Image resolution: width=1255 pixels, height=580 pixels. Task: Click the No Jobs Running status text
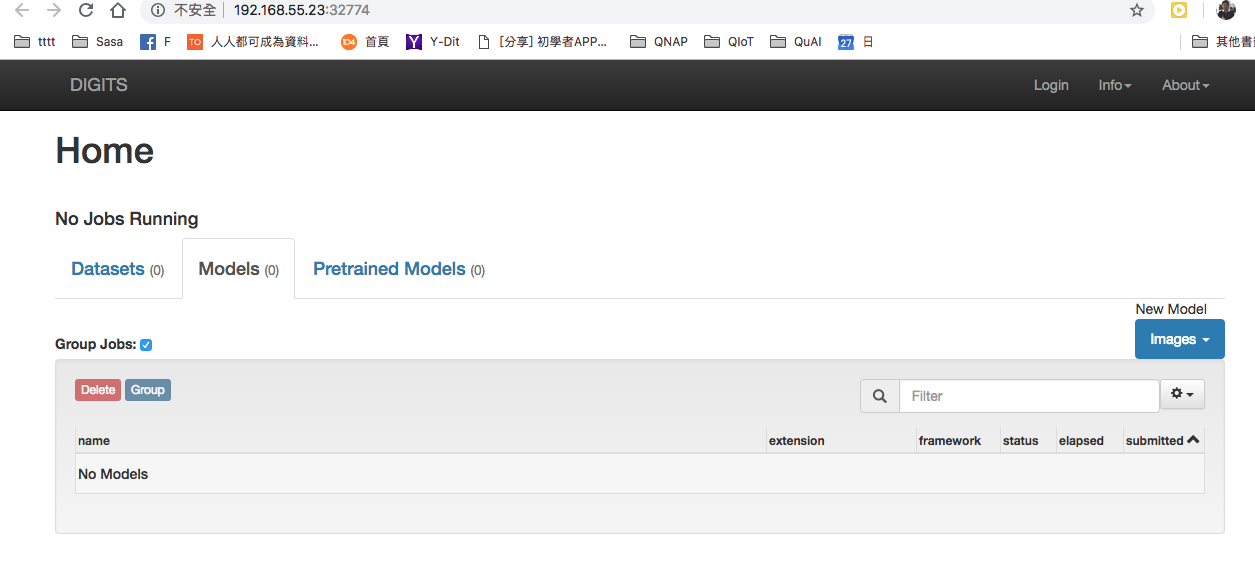(127, 219)
